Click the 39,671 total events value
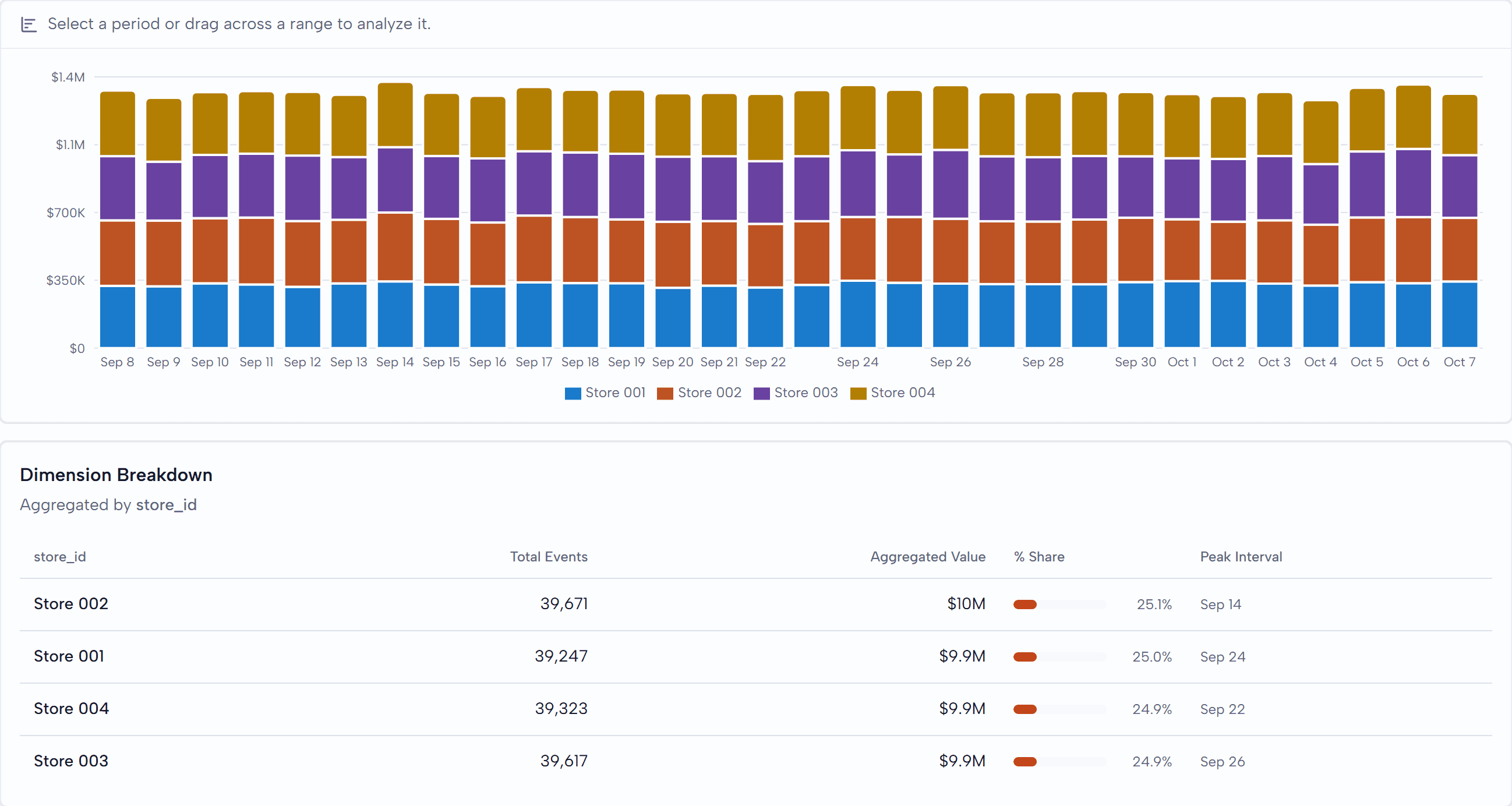Viewport: 1512px width, 806px height. pos(563,604)
